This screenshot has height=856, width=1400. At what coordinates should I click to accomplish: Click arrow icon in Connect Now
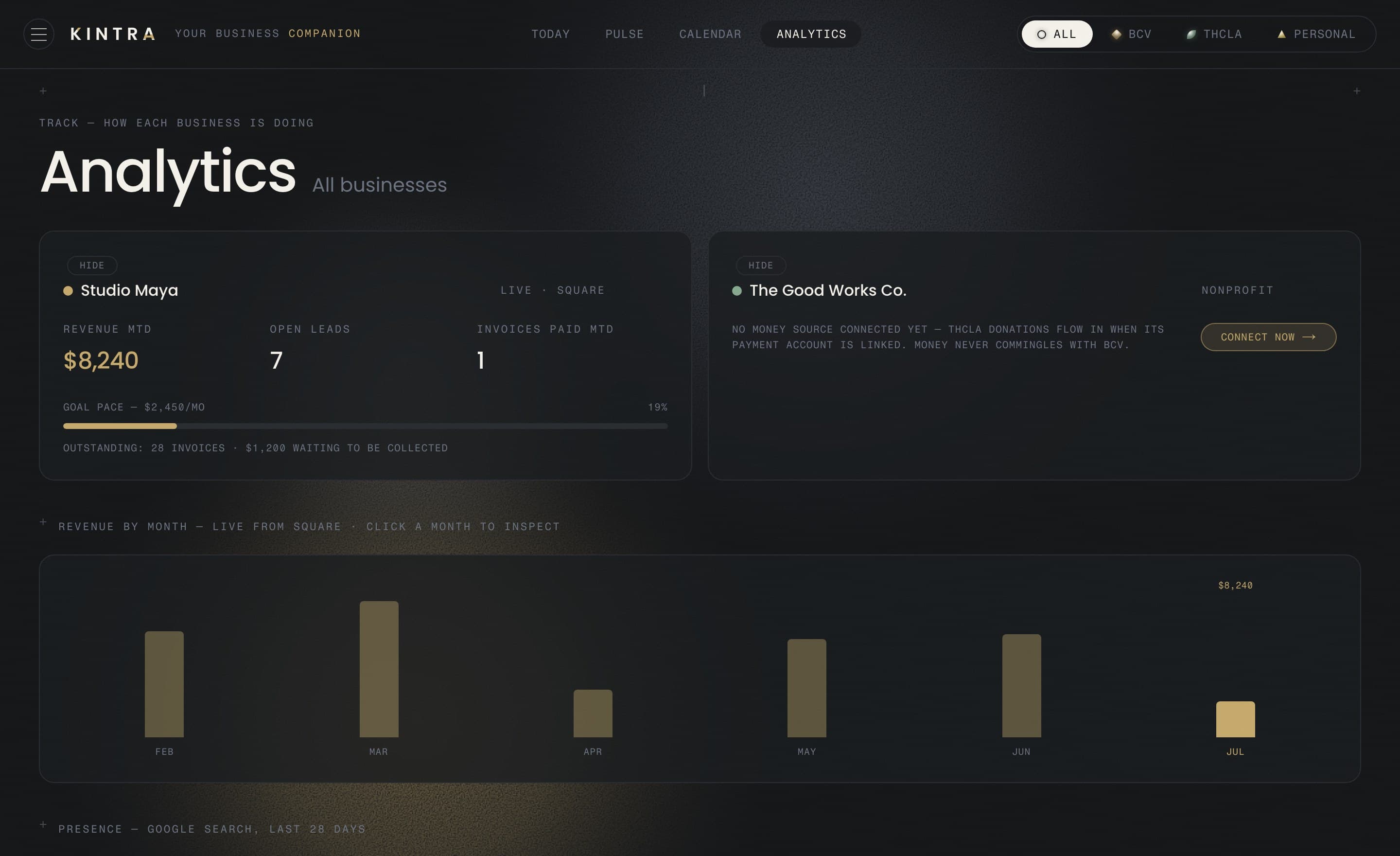[x=1309, y=337]
